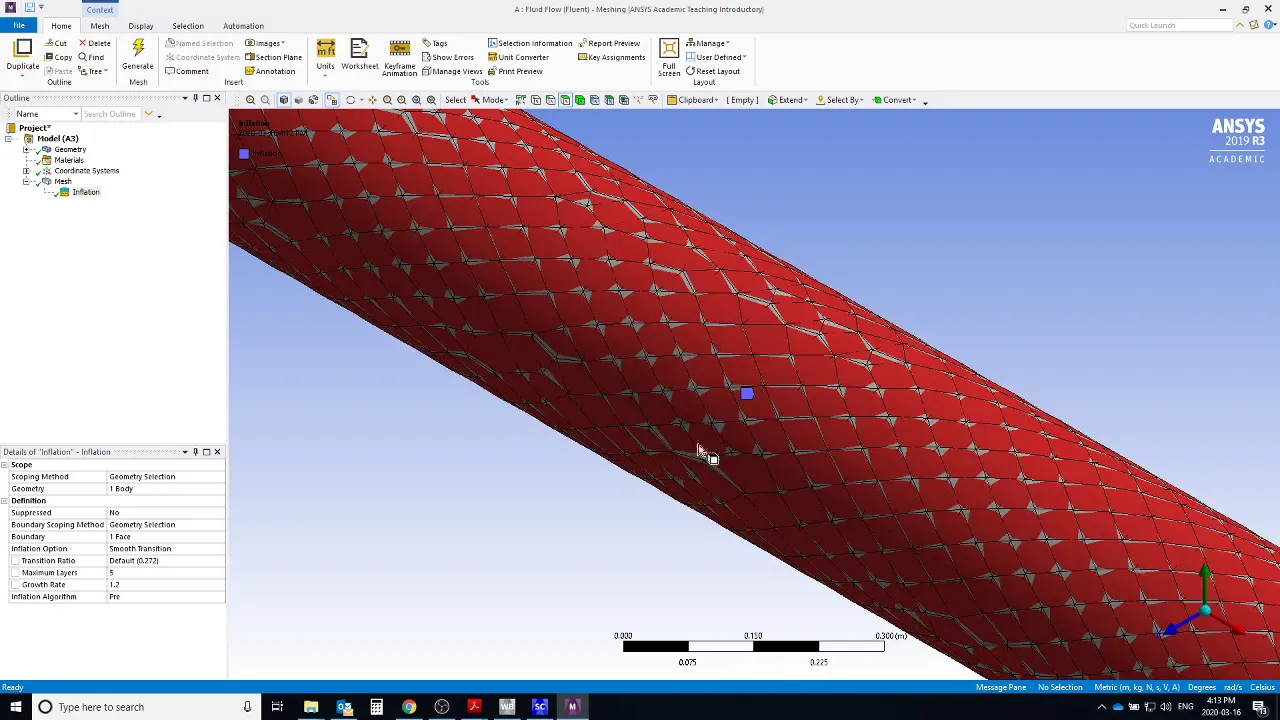Click Show Errors tool
Viewport: 1280px width, 720px height.
(x=448, y=57)
